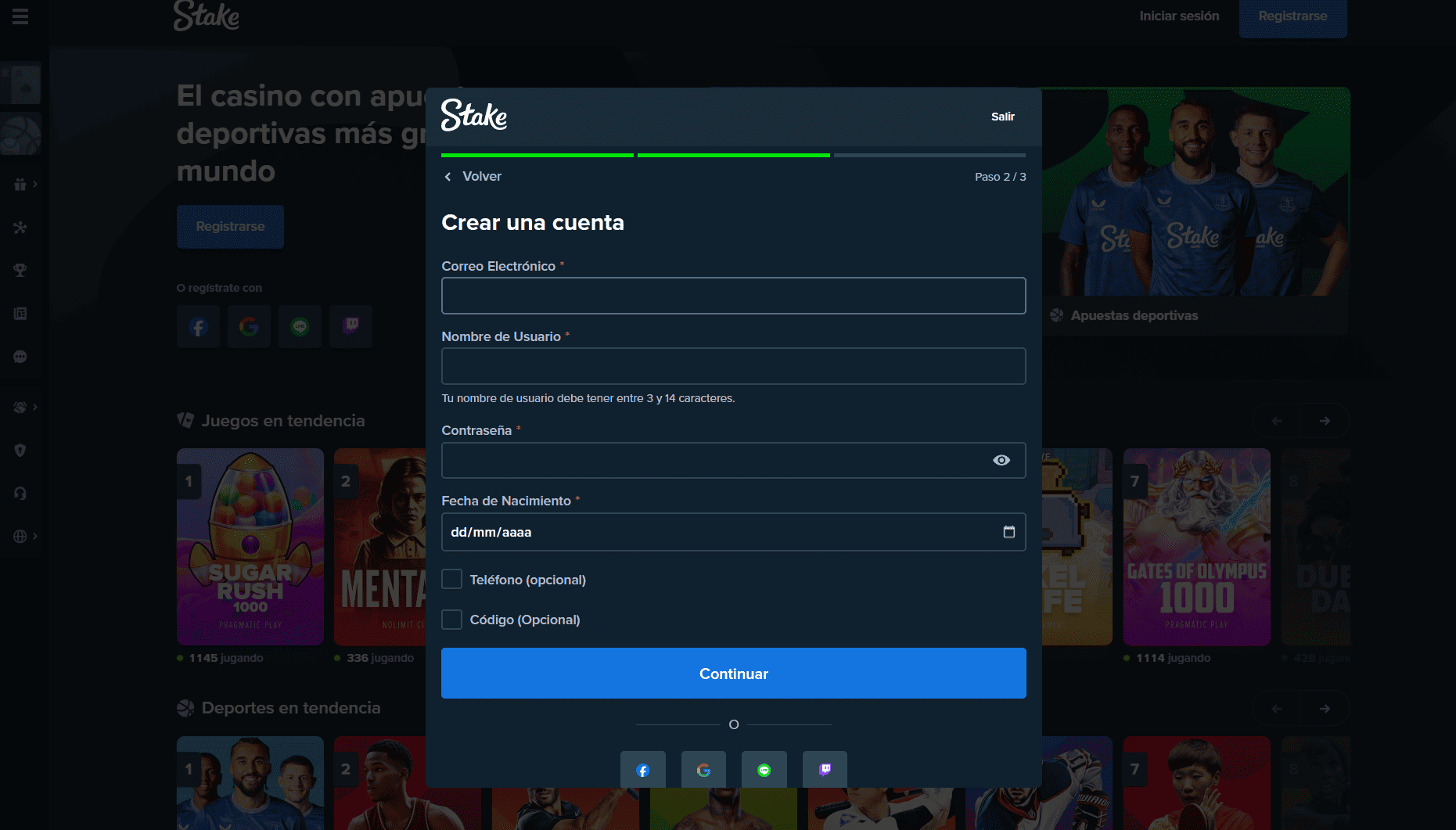Sign up with LINE in the modal

pyautogui.click(x=764, y=770)
